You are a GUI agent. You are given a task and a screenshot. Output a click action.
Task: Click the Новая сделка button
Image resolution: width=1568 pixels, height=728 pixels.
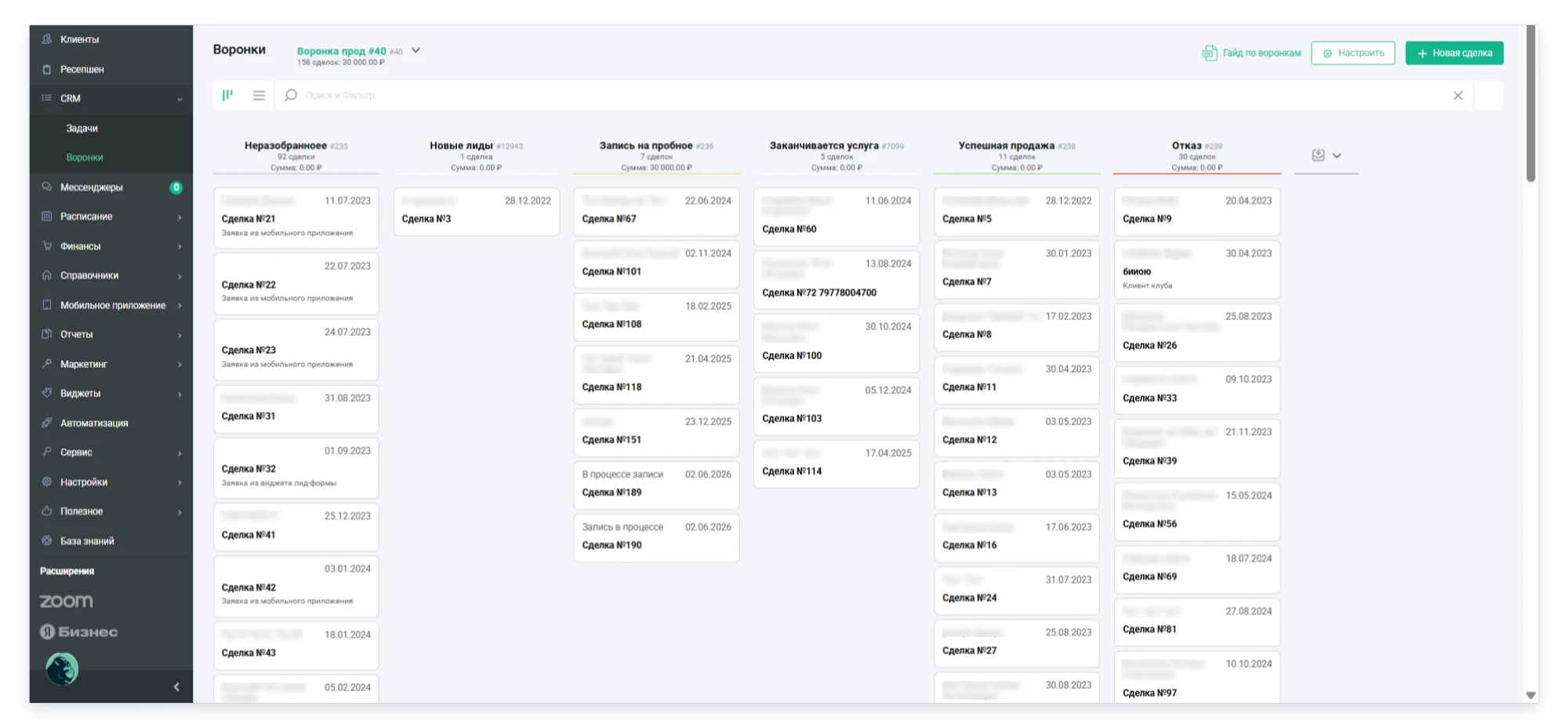pos(1454,53)
